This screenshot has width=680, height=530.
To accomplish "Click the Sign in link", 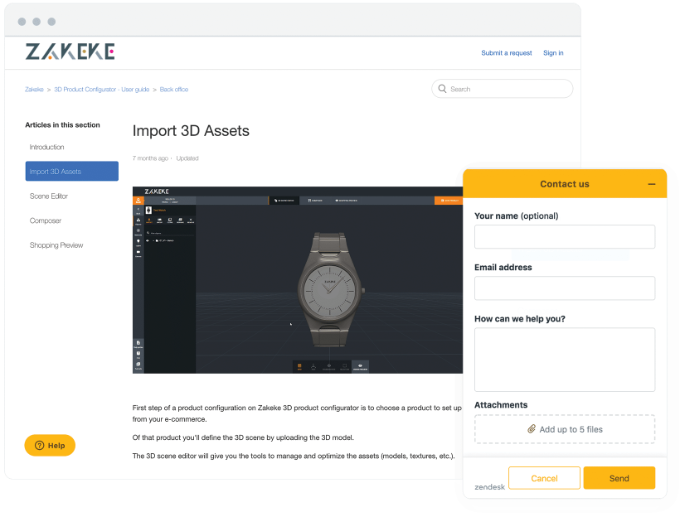I will coord(553,53).
